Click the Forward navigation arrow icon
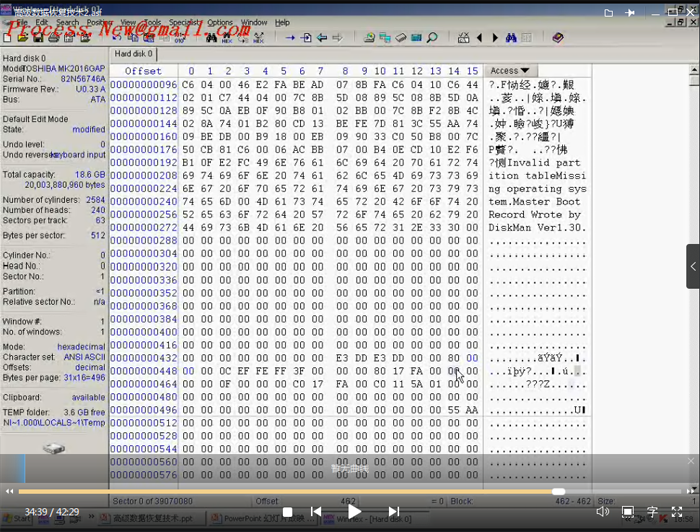The height and width of the screenshot is (532, 700). 338,38
